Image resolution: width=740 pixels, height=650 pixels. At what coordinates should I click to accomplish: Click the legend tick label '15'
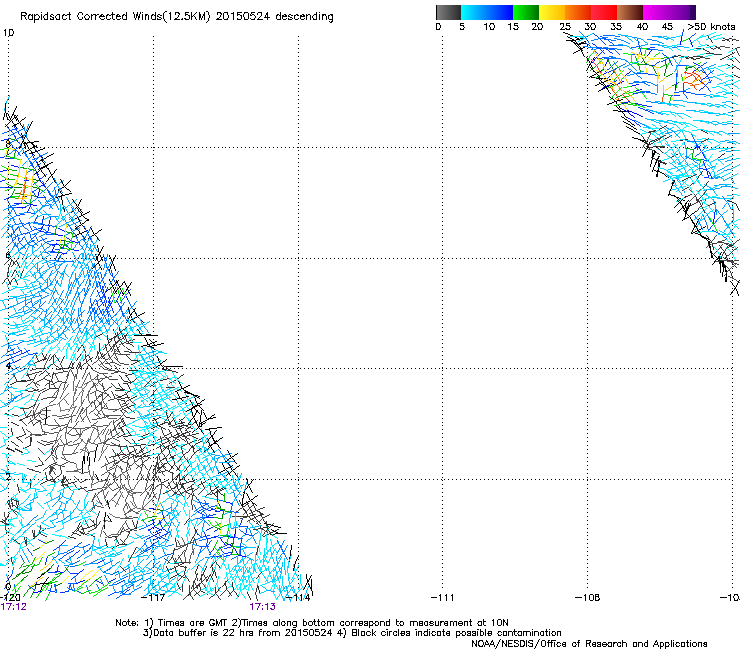pos(513,27)
